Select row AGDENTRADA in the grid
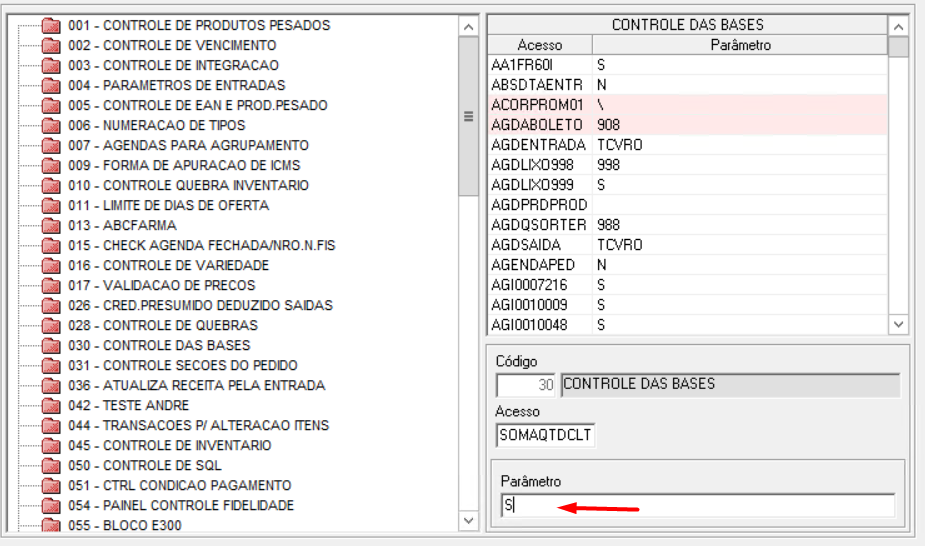925x546 pixels. [687, 145]
